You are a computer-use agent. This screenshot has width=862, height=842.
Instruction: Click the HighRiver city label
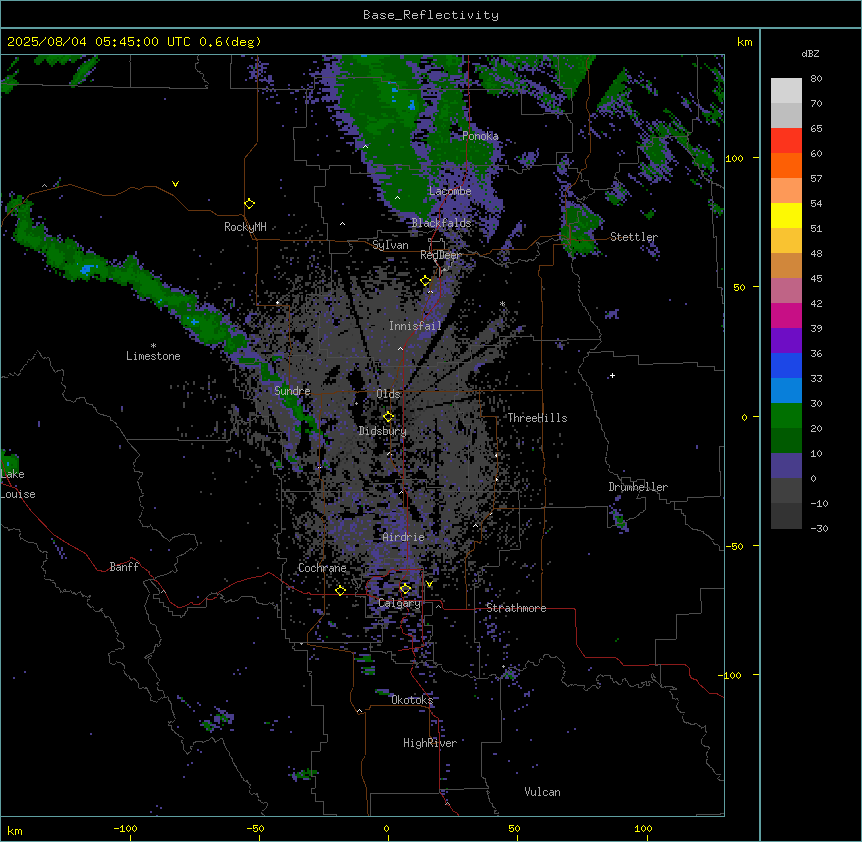click(430, 743)
